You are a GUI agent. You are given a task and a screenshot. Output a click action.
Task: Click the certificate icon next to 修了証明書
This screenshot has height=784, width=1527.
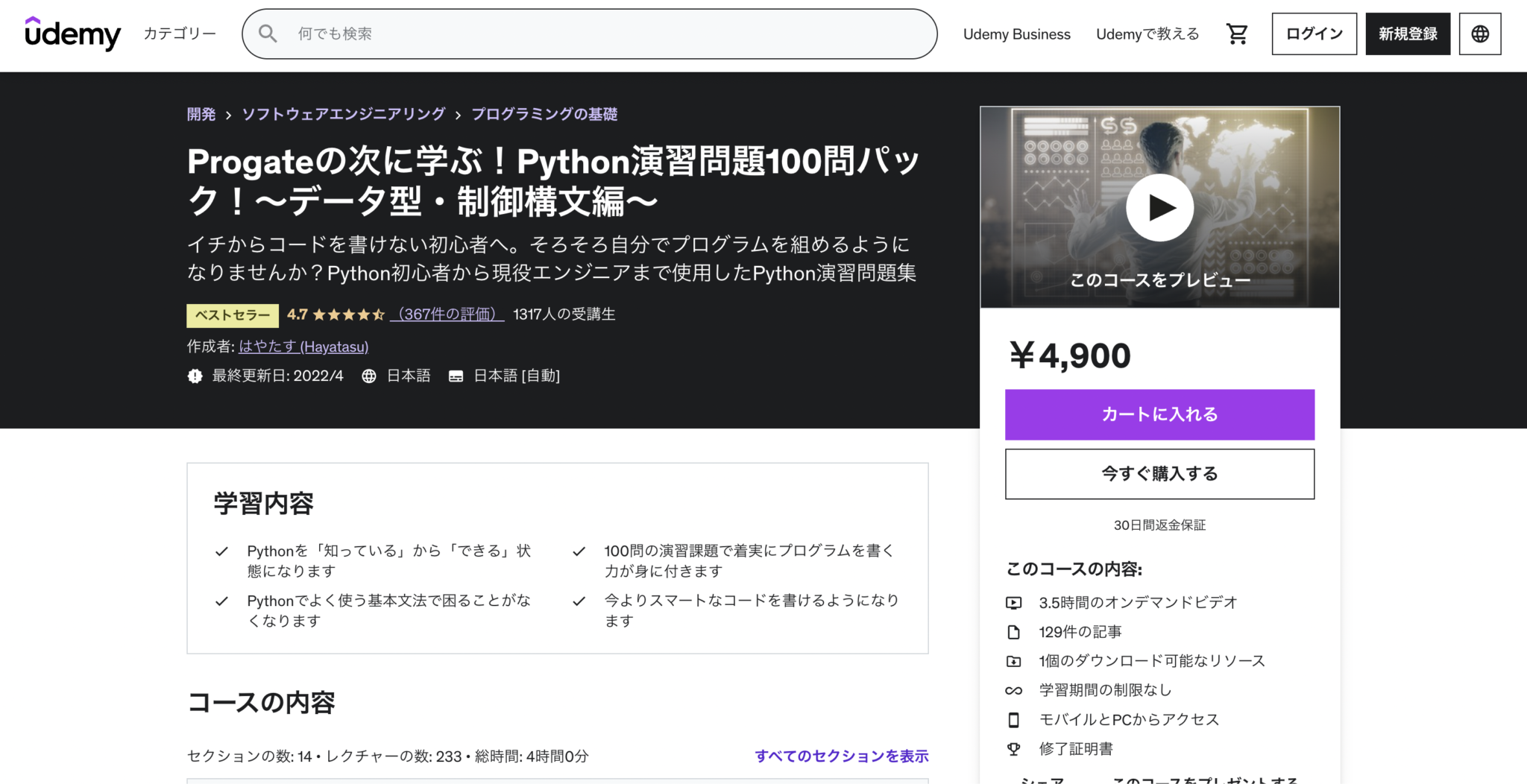tap(1014, 748)
